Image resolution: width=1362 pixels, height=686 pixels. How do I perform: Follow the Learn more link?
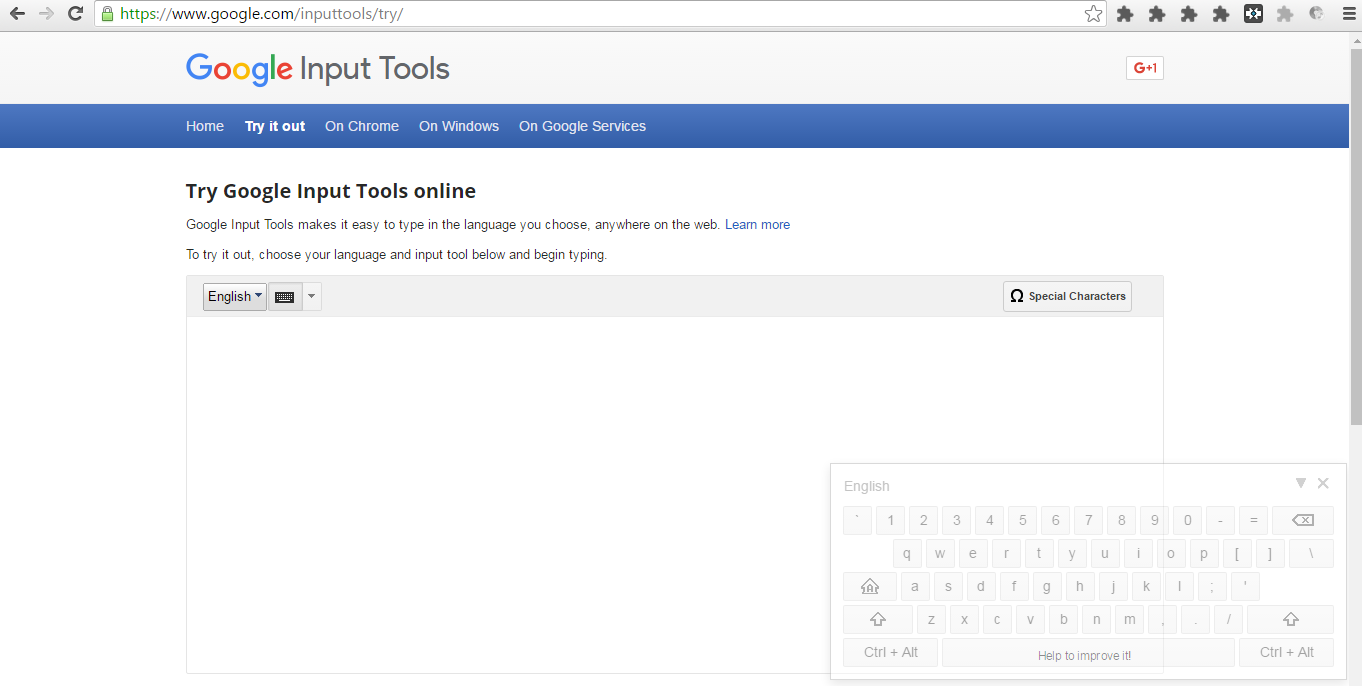pos(757,224)
